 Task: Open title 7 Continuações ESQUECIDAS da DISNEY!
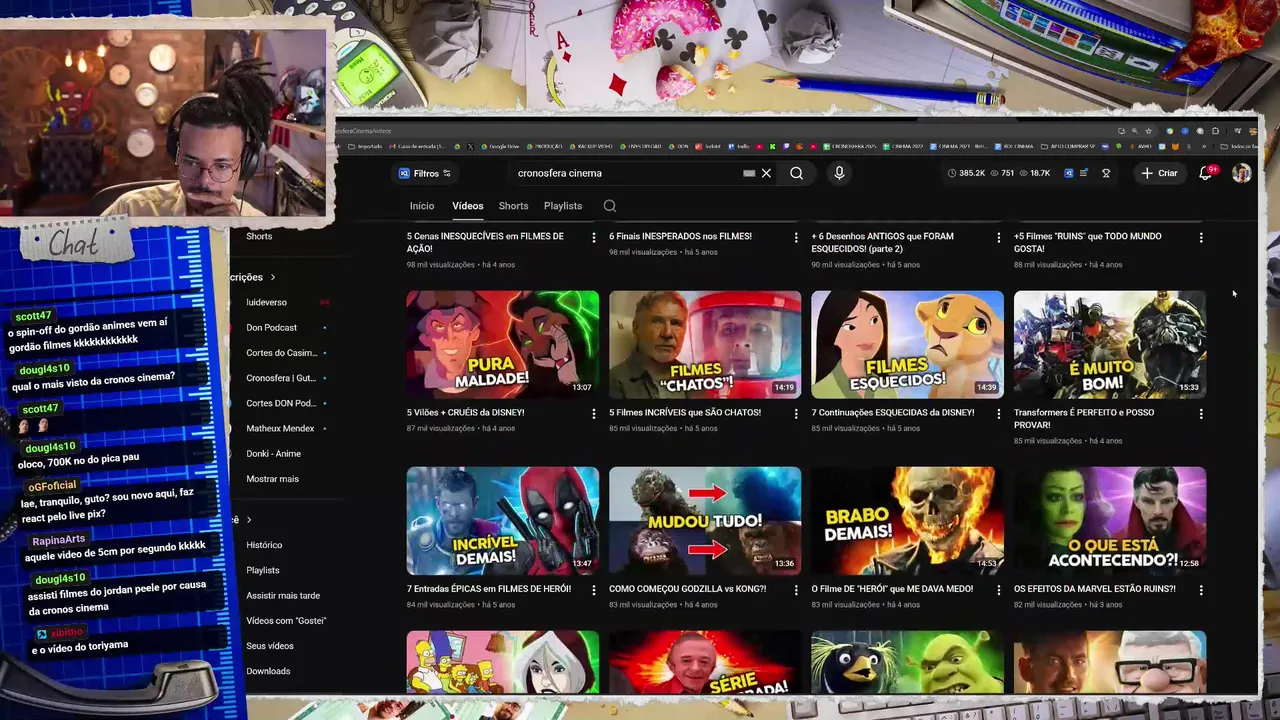click(893, 412)
